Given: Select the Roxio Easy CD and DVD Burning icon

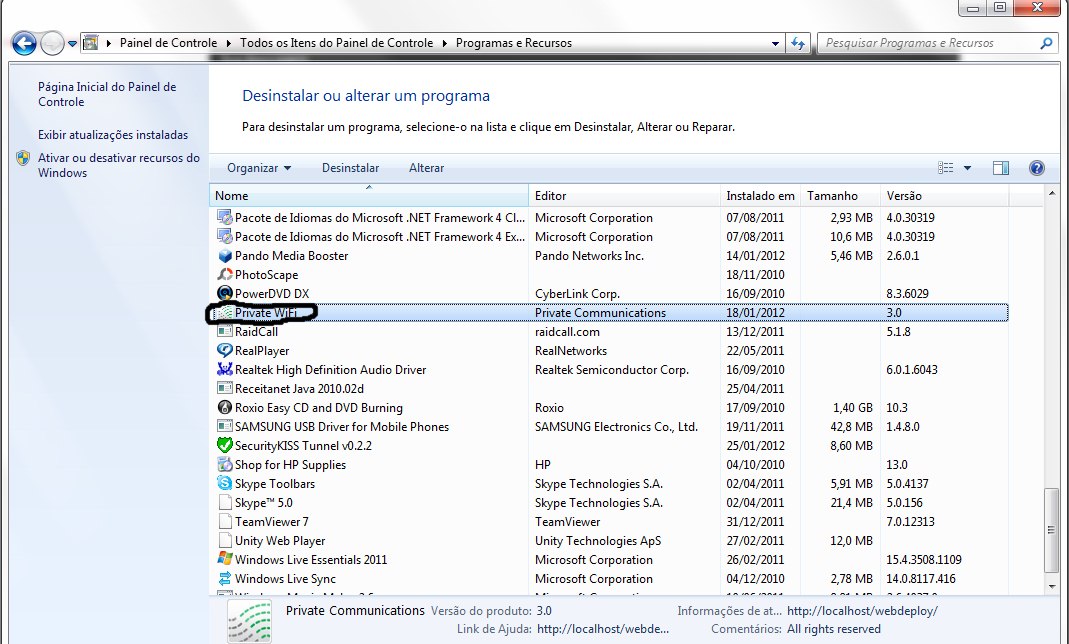Looking at the screenshot, I should pyautogui.click(x=224, y=408).
